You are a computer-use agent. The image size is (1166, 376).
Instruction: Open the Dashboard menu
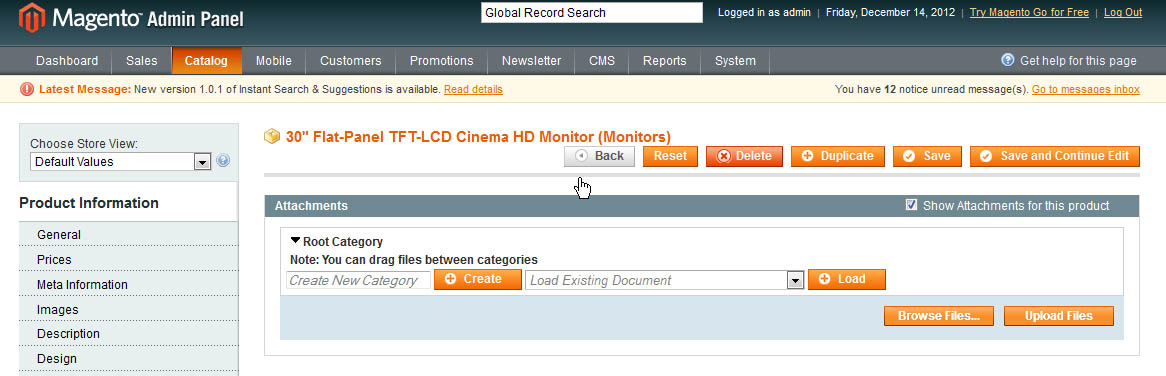point(67,61)
